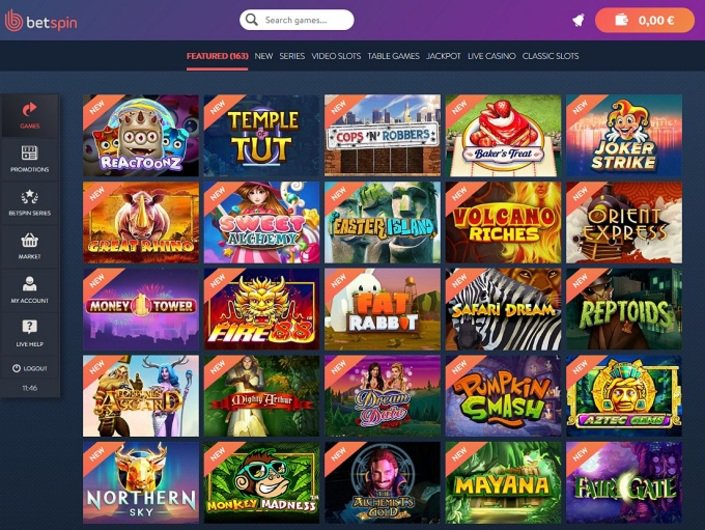Screen dimensions: 705x530
Task: Click the Search games input field
Action: (x=297, y=20)
